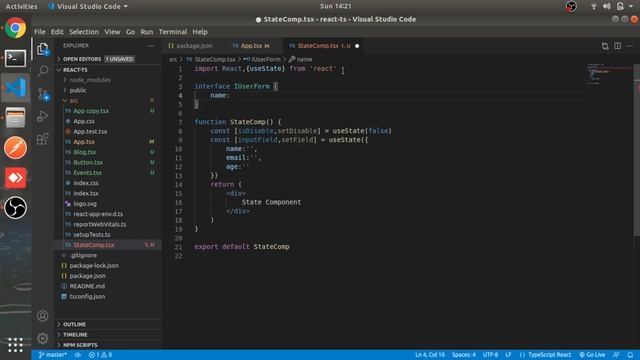This screenshot has height=360, width=640.
Task: Open package-lock.json in the explorer
Action: click(108, 265)
